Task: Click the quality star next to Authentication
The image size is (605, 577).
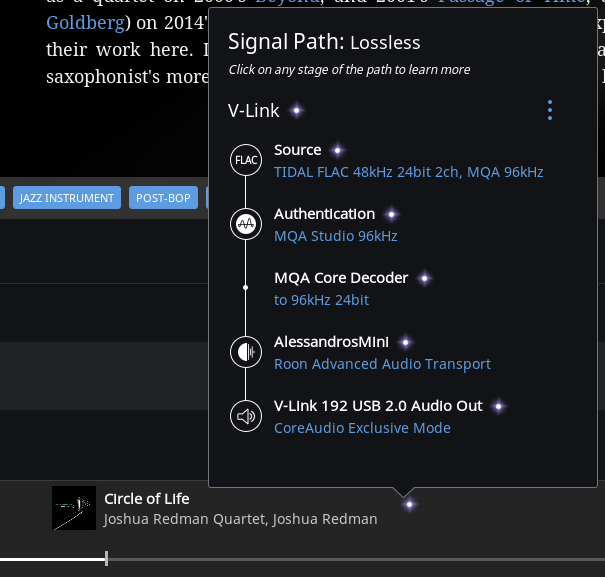Action: (392, 214)
